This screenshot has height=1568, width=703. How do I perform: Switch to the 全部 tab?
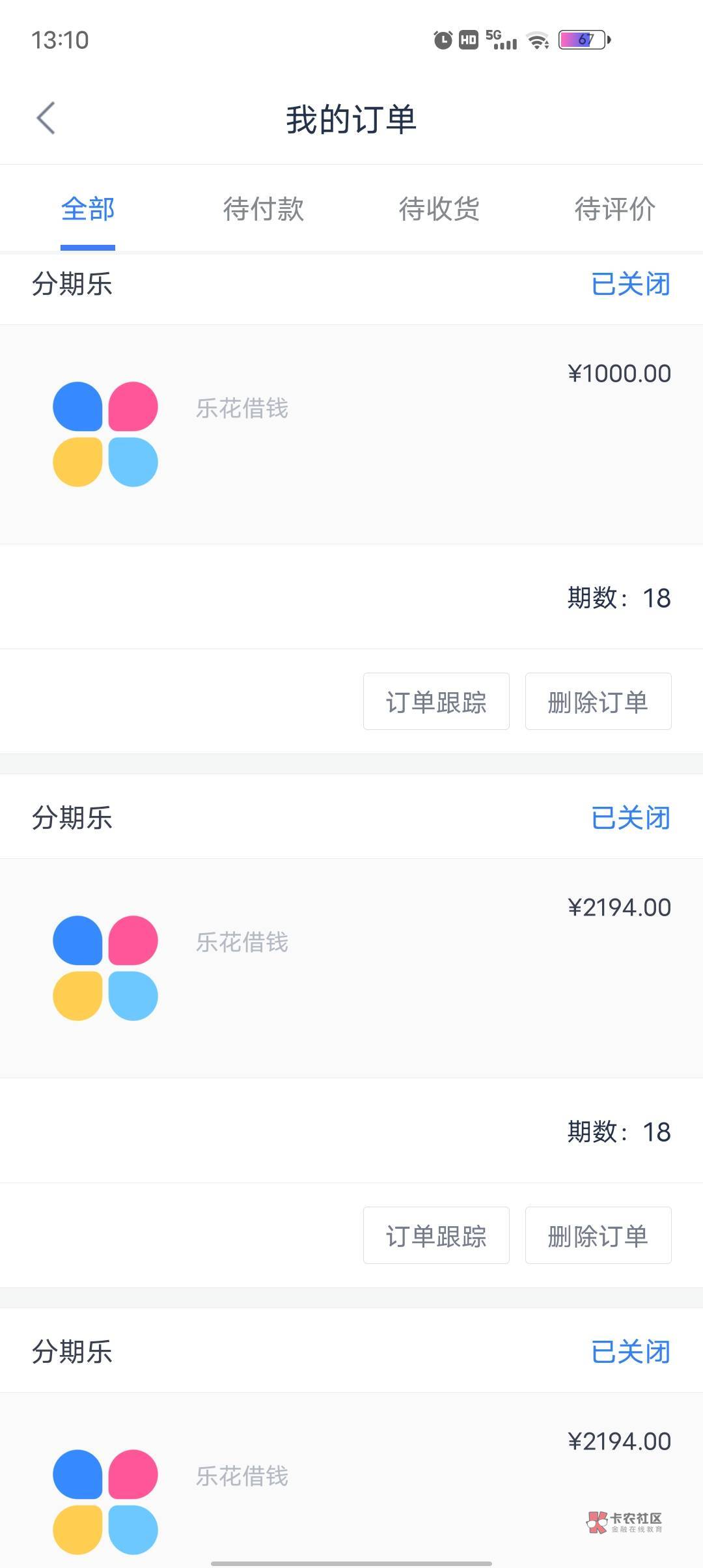[88, 209]
